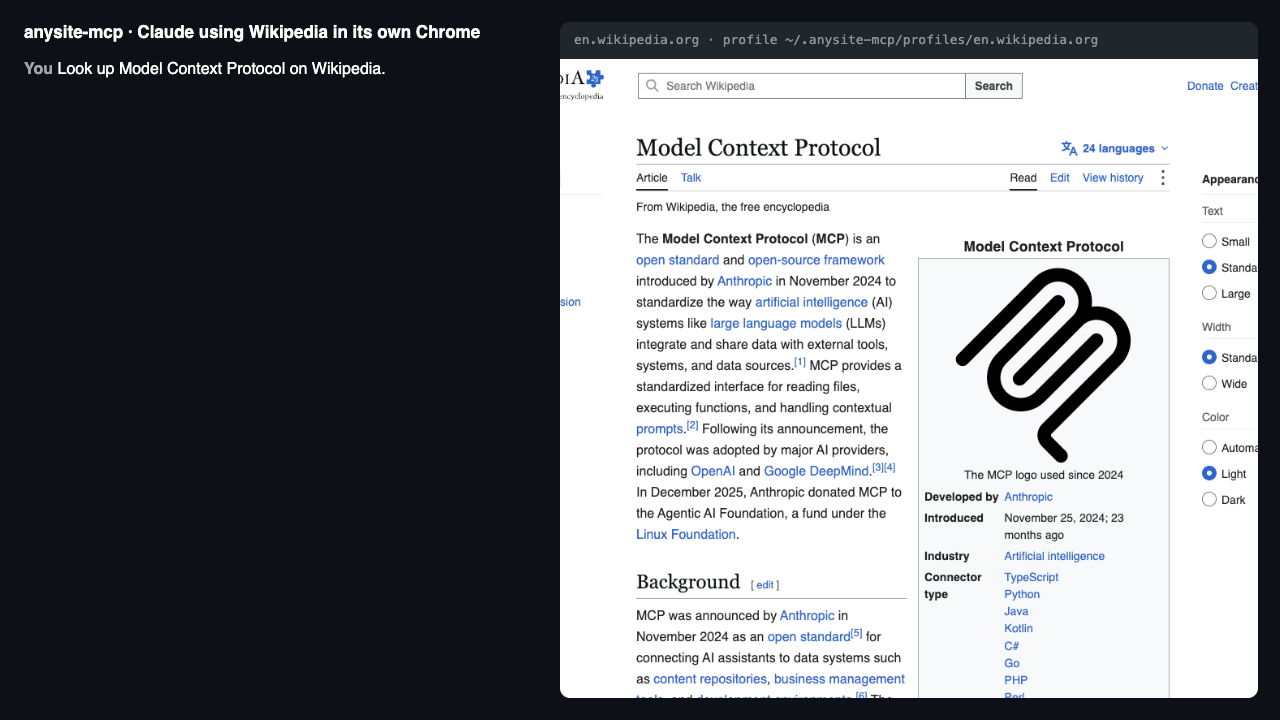Click the Search button

(x=994, y=86)
